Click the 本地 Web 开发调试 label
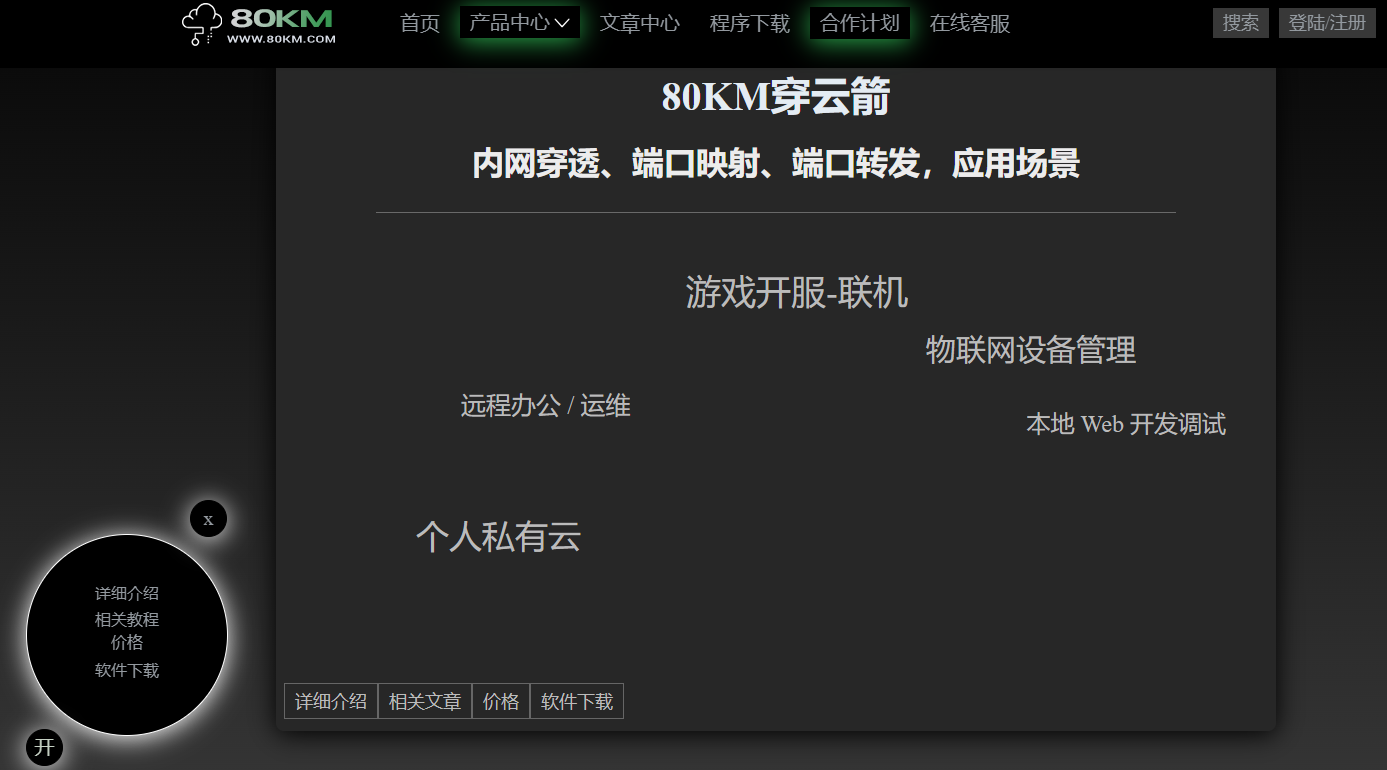This screenshot has width=1387, height=770. (x=1126, y=424)
